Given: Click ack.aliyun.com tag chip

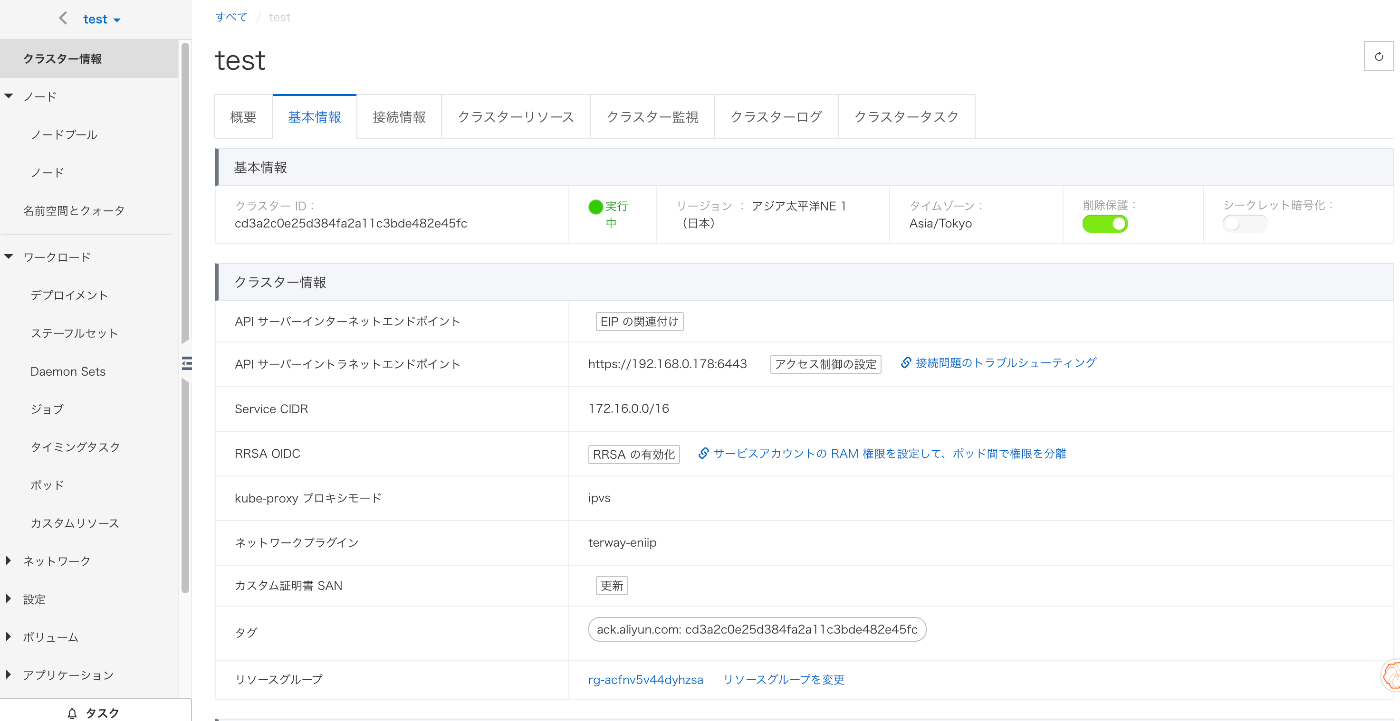Looking at the screenshot, I should pos(757,630).
